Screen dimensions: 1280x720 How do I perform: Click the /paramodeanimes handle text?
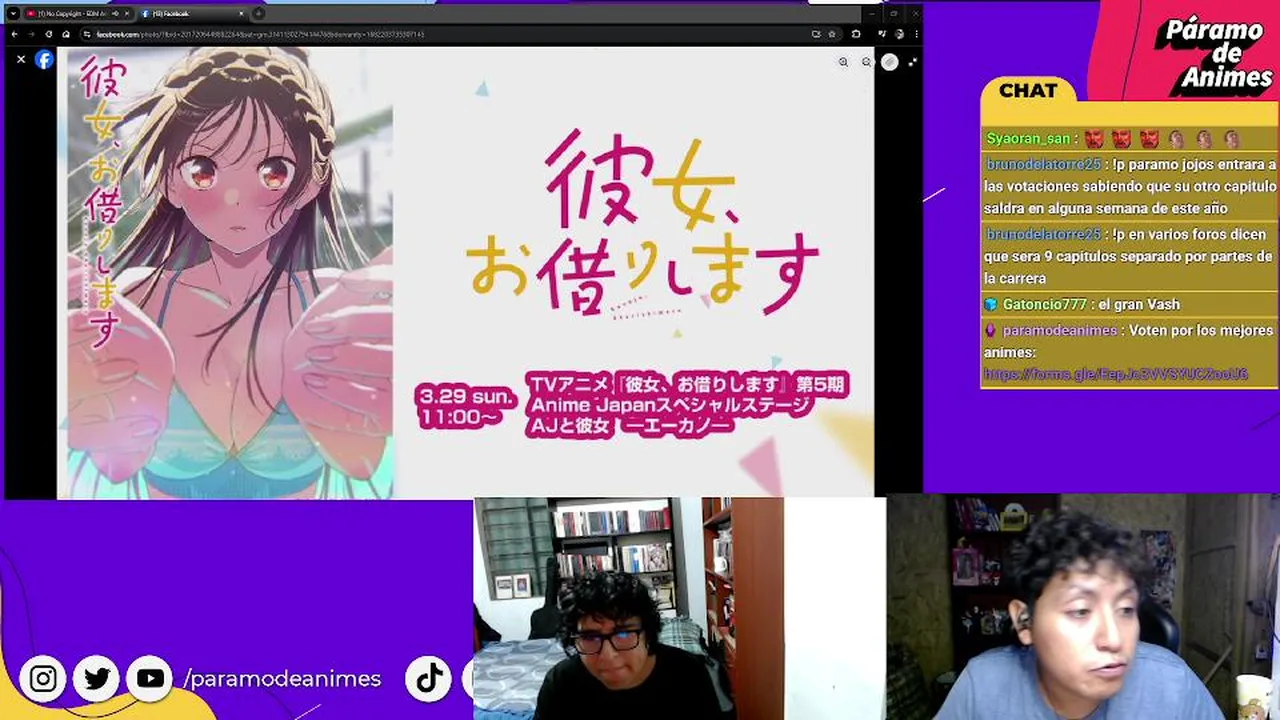pyautogui.click(x=282, y=679)
